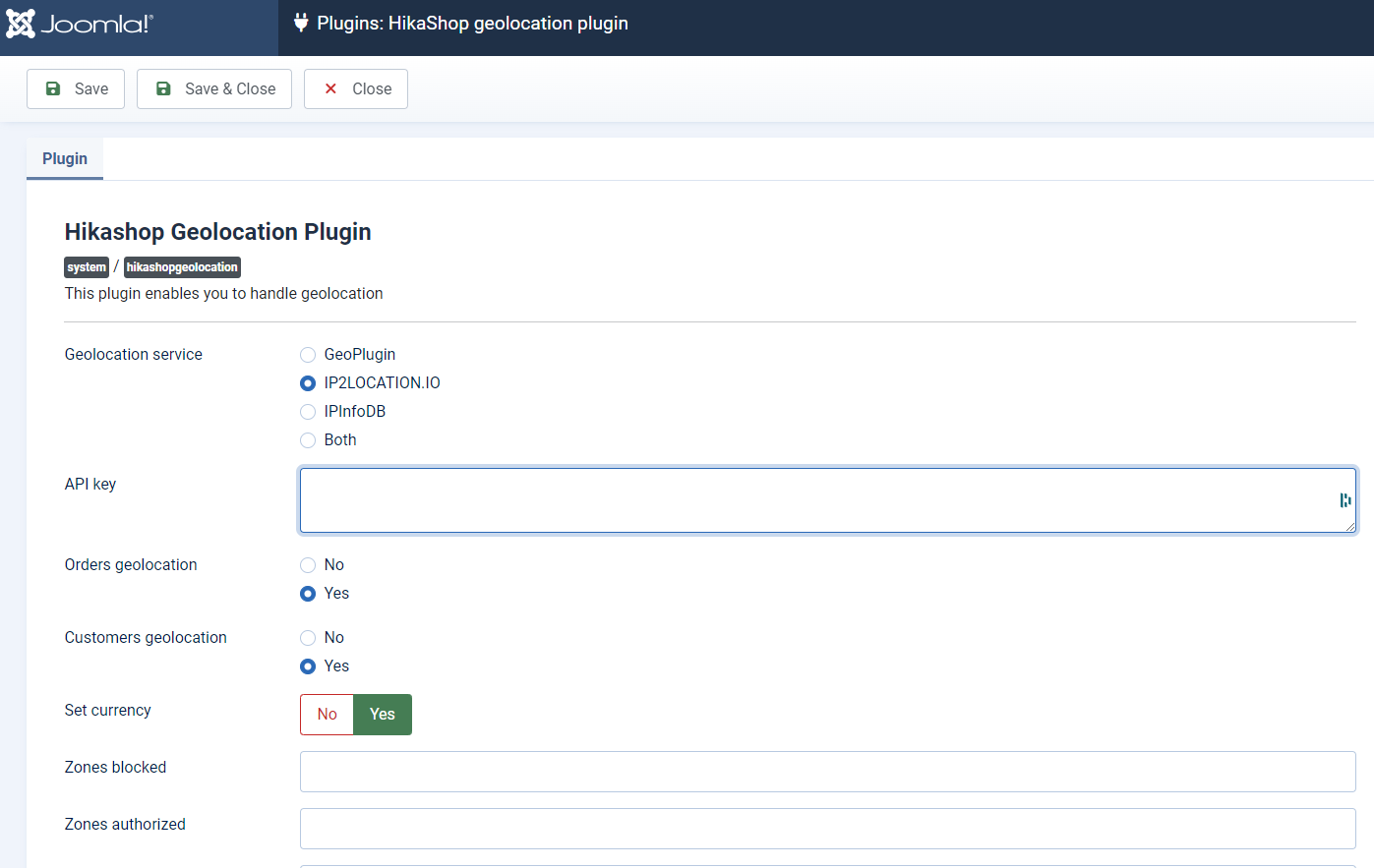
Task: Click the Close button with red X
Action: (356, 88)
